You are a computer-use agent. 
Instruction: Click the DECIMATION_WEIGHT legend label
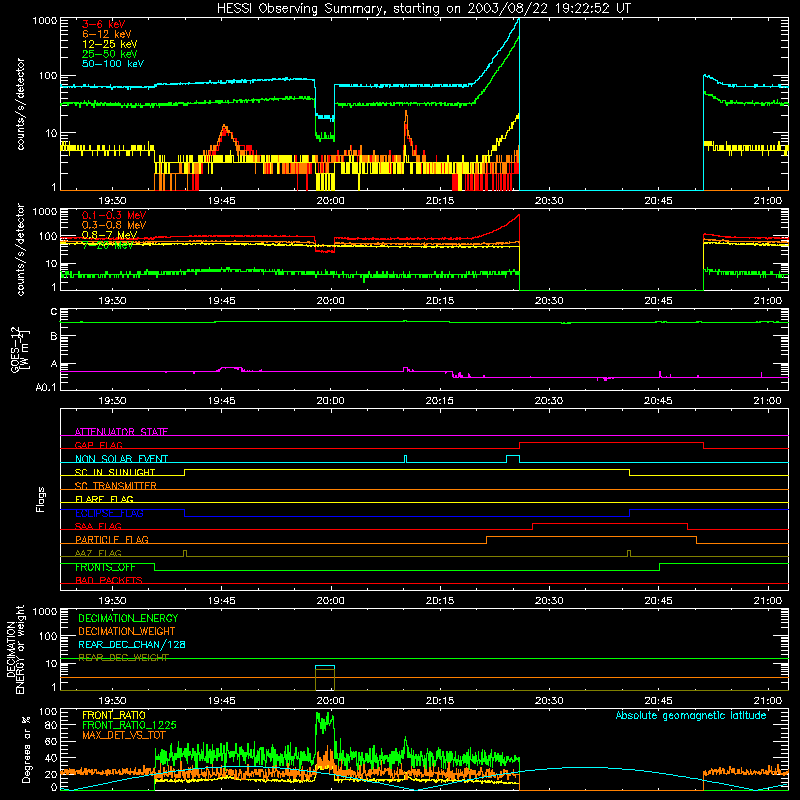(x=127, y=631)
